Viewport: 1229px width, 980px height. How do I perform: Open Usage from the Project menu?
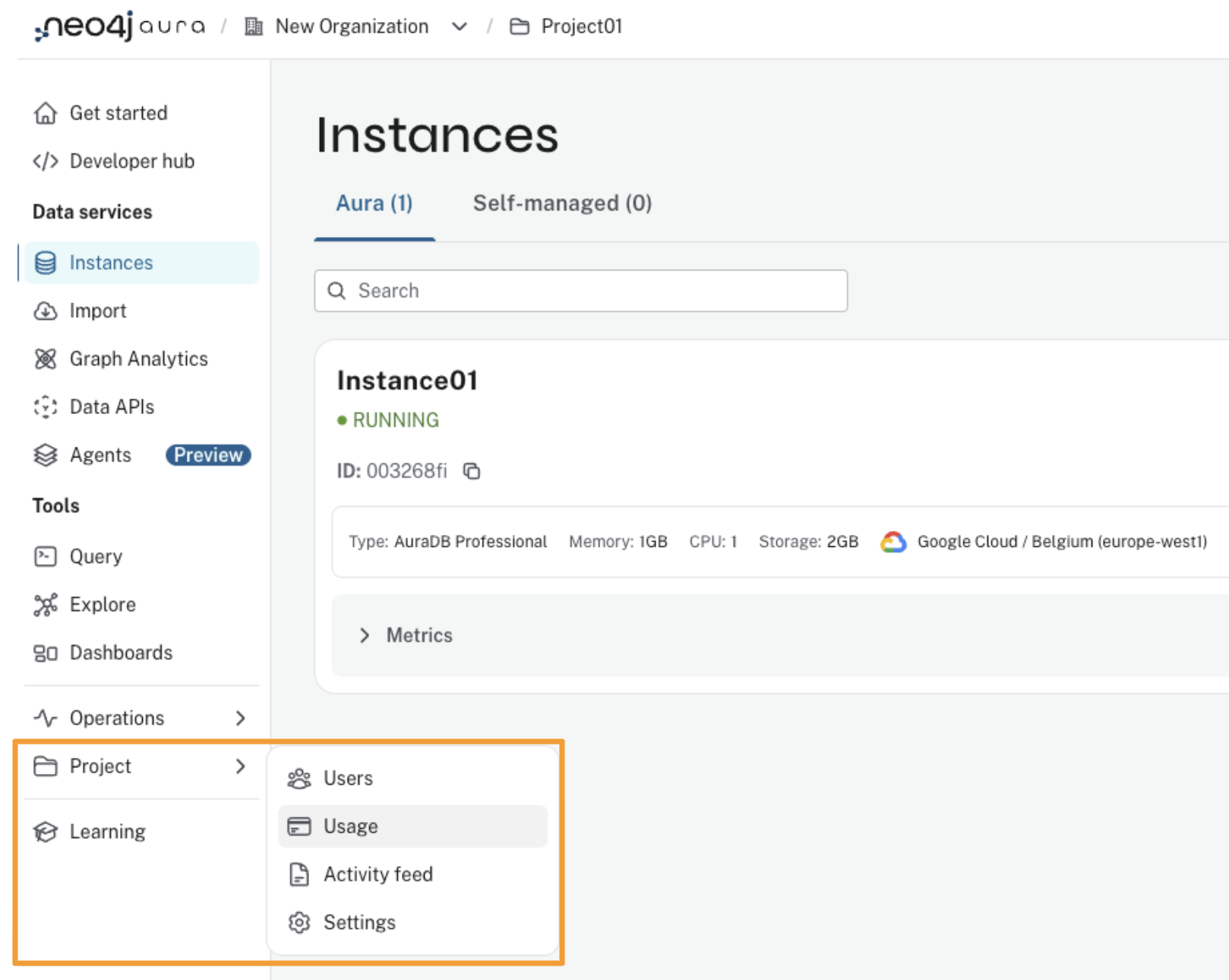point(350,827)
